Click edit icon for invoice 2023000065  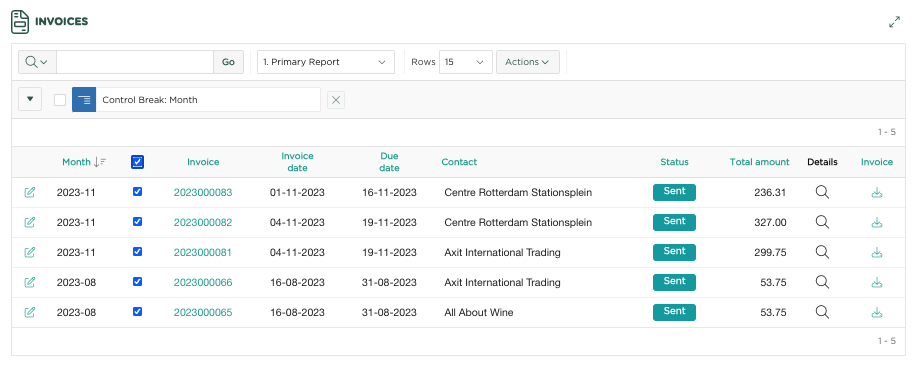30,312
